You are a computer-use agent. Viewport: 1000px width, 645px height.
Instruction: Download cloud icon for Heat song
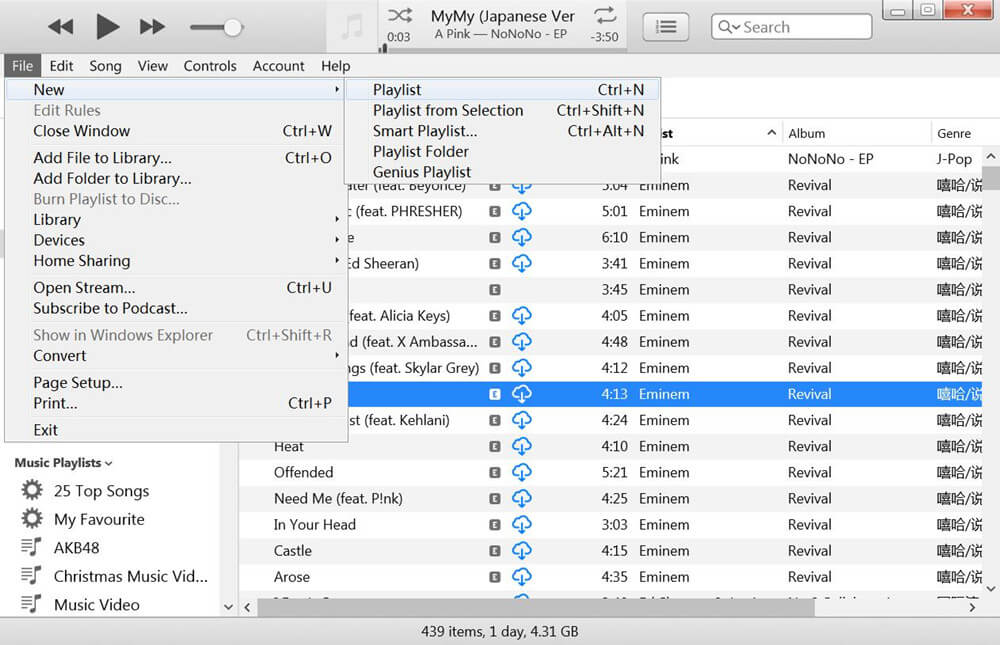pyautogui.click(x=522, y=446)
